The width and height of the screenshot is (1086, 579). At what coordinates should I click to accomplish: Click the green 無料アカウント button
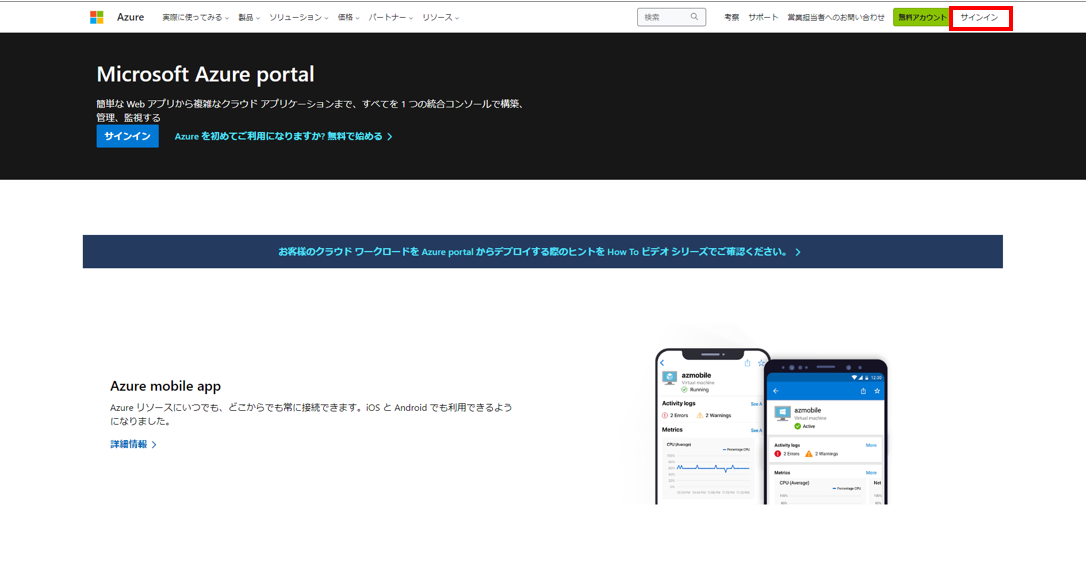(x=921, y=17)
